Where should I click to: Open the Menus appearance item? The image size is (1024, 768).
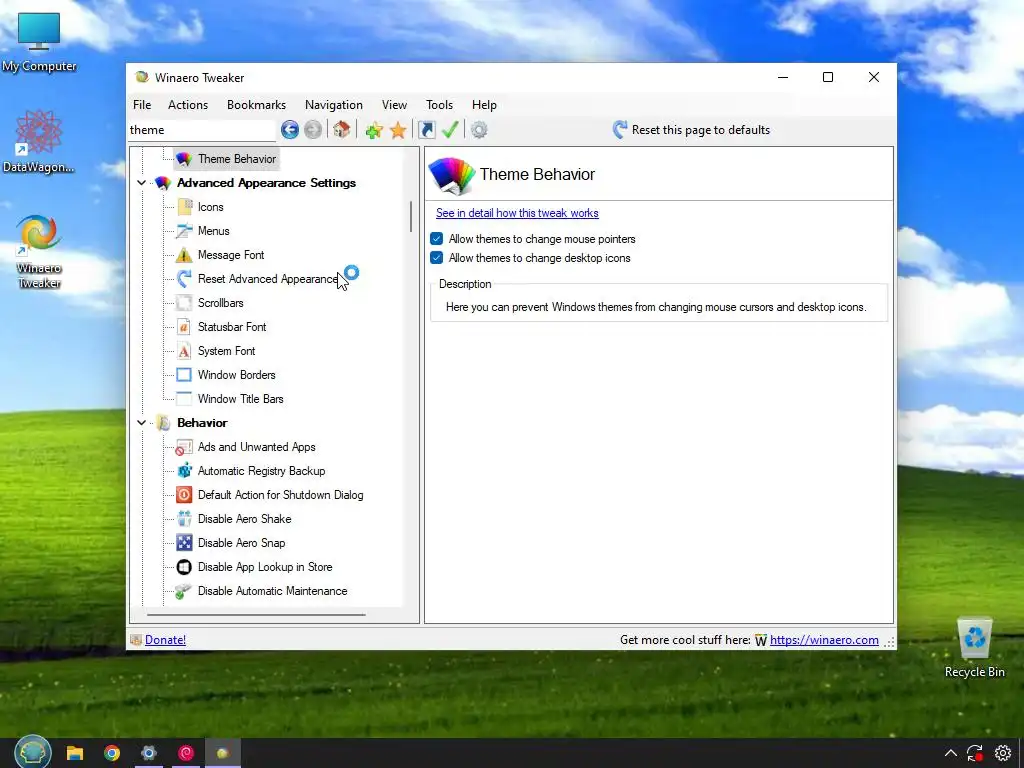tap(213, 231)
